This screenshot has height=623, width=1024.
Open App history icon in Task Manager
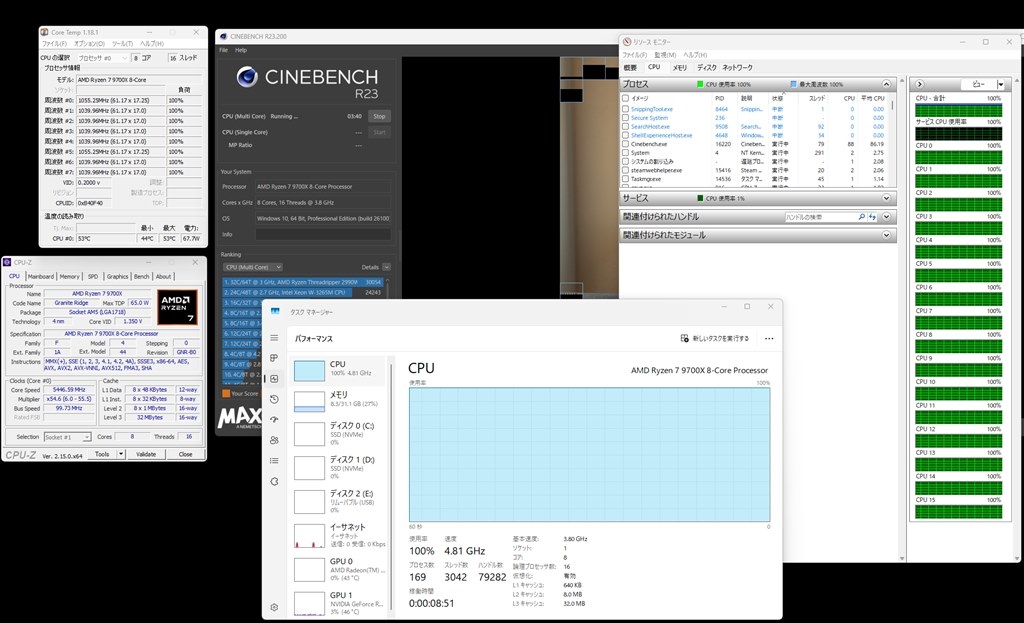pos(274,399)
